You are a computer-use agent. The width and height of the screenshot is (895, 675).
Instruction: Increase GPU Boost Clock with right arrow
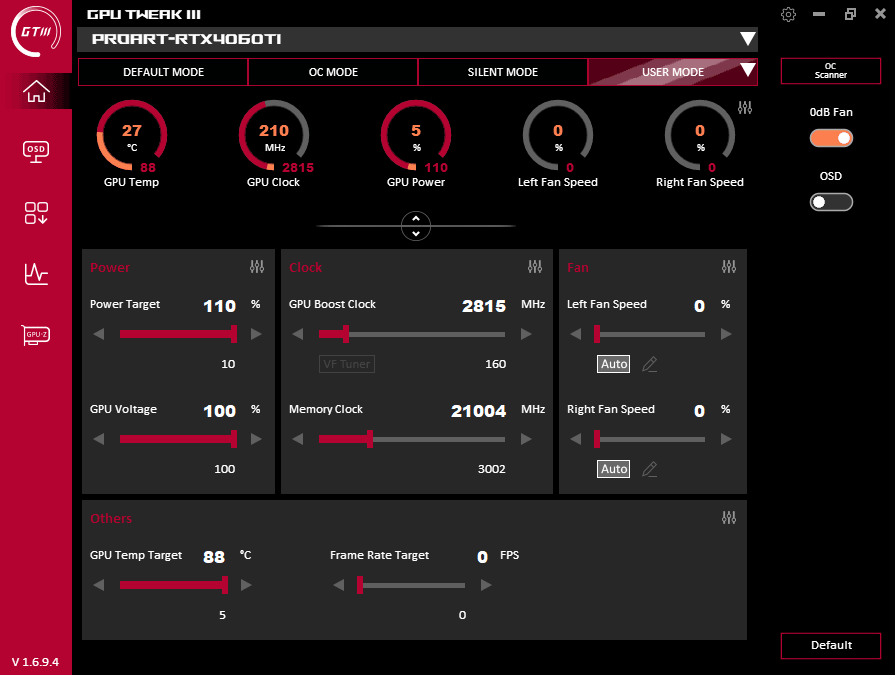[x=526, y=334]
